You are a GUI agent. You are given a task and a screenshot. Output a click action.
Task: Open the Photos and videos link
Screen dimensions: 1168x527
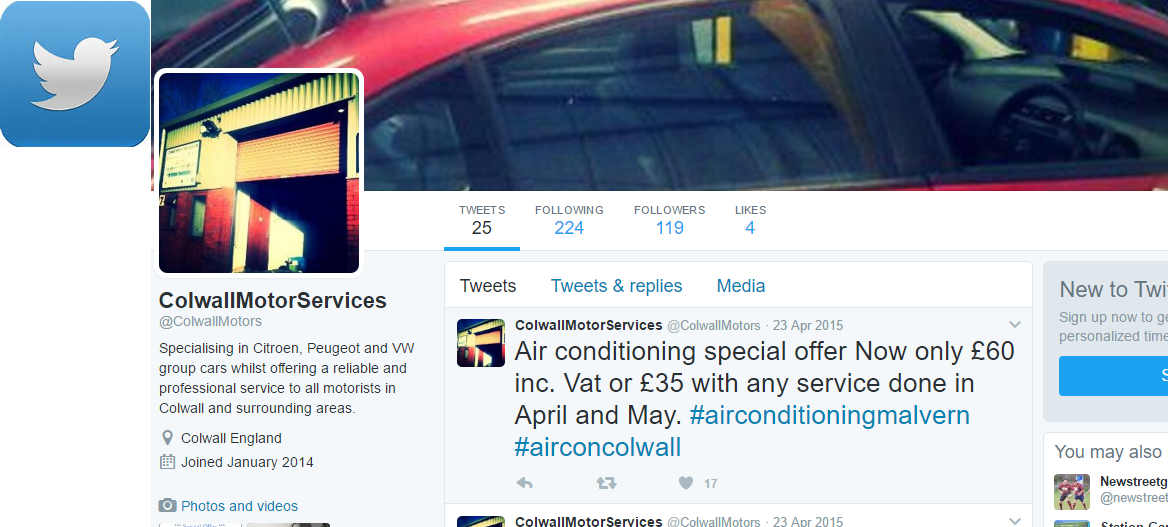pyautogui.click(x=239, y=506)
